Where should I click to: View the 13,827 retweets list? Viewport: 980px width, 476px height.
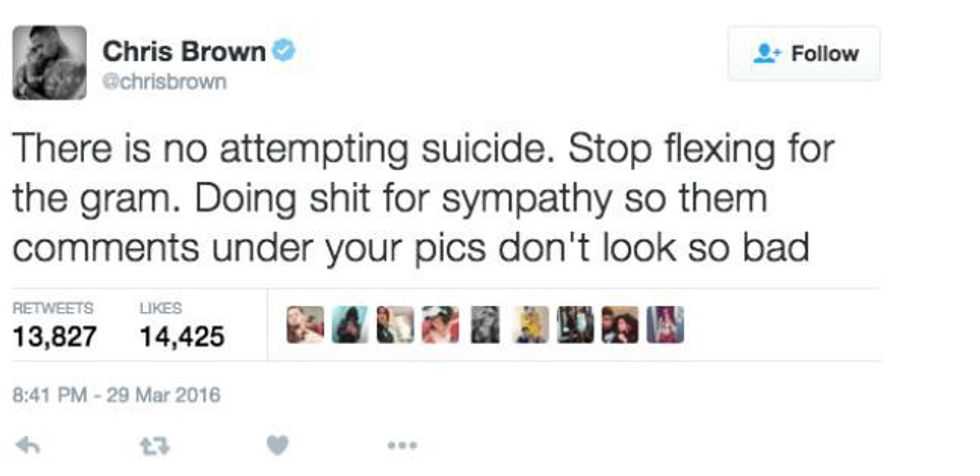point(54,325)
